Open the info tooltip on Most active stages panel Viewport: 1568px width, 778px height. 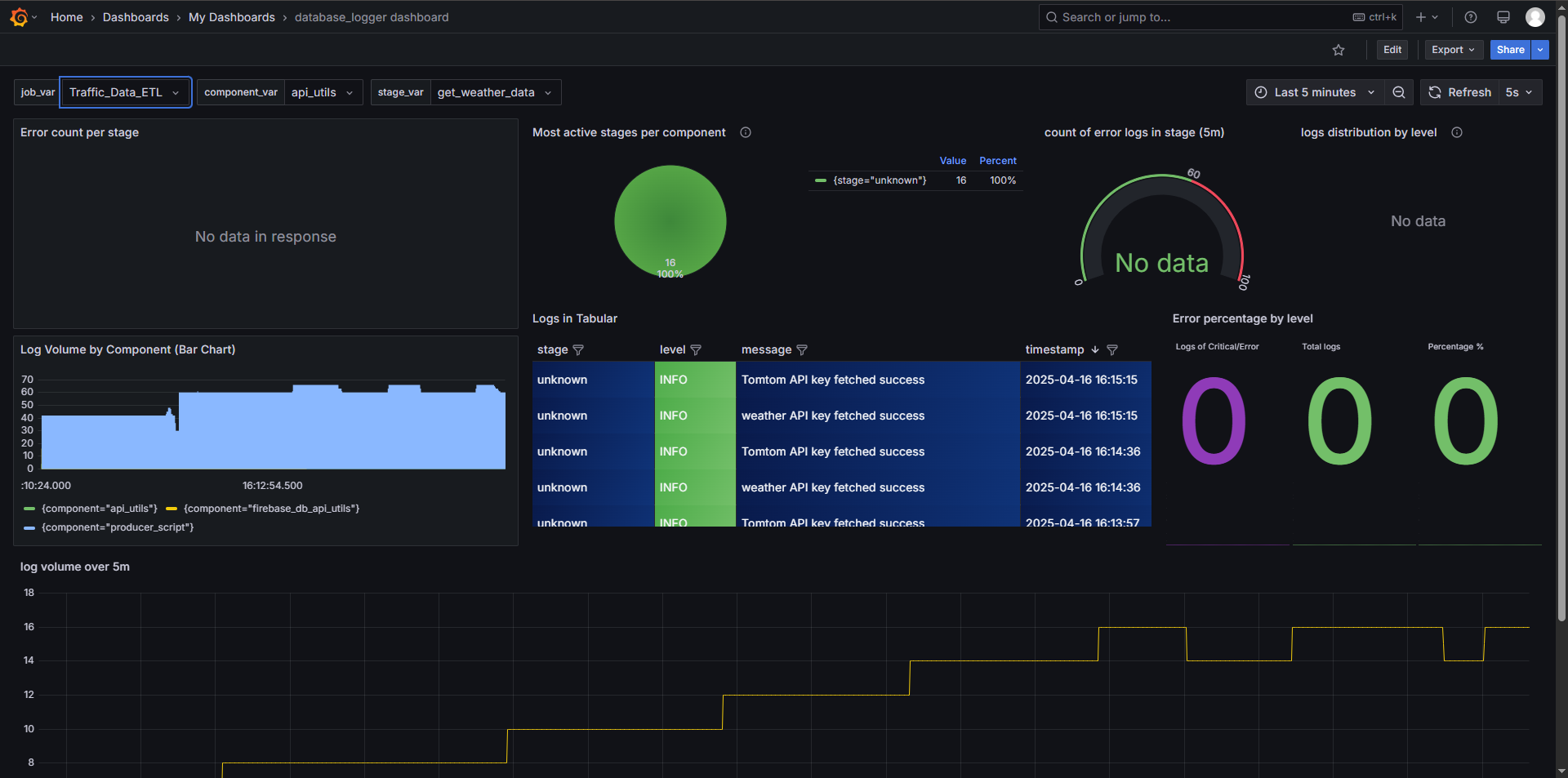tap(745, 132)
